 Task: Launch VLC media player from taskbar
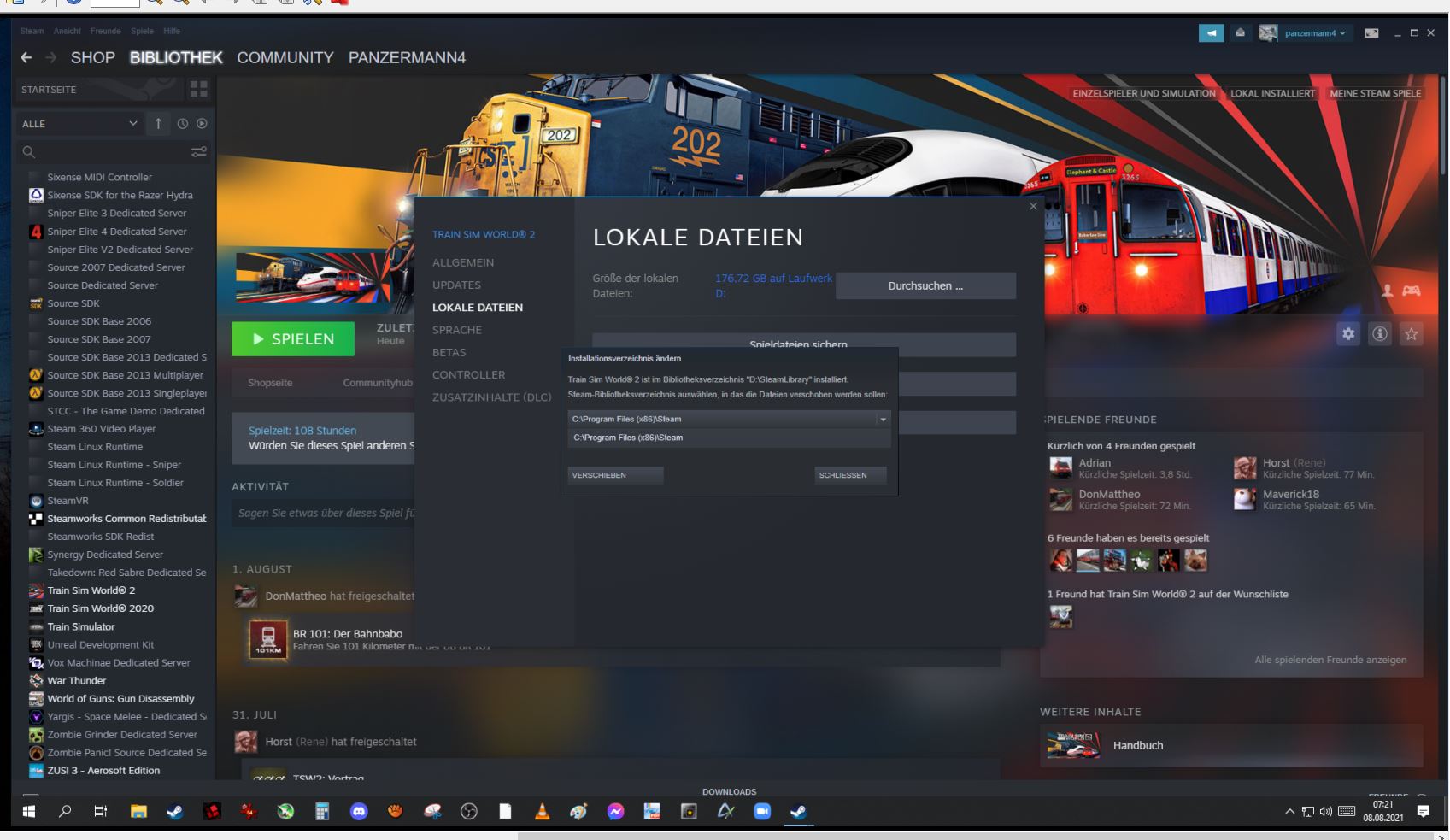coord(542,812)
